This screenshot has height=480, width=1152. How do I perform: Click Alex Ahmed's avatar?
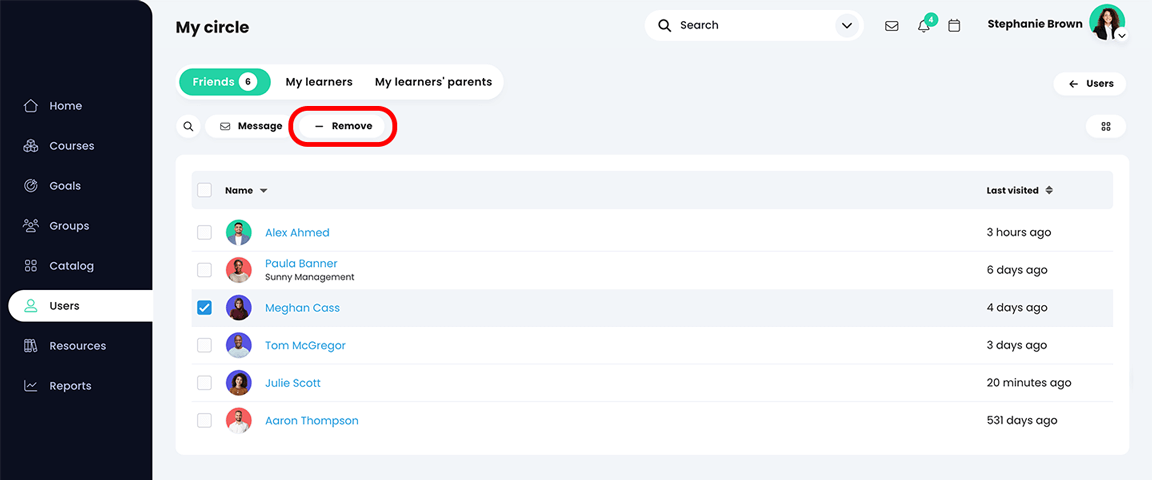[x=239, y=233]
